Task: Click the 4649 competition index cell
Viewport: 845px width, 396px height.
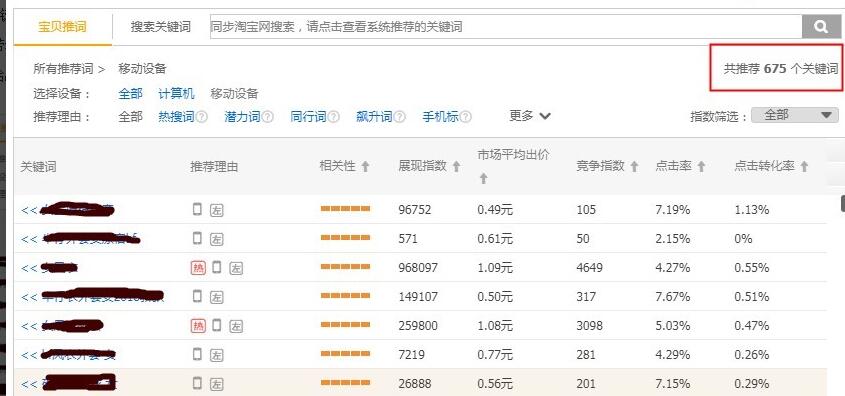Action: 590,268
